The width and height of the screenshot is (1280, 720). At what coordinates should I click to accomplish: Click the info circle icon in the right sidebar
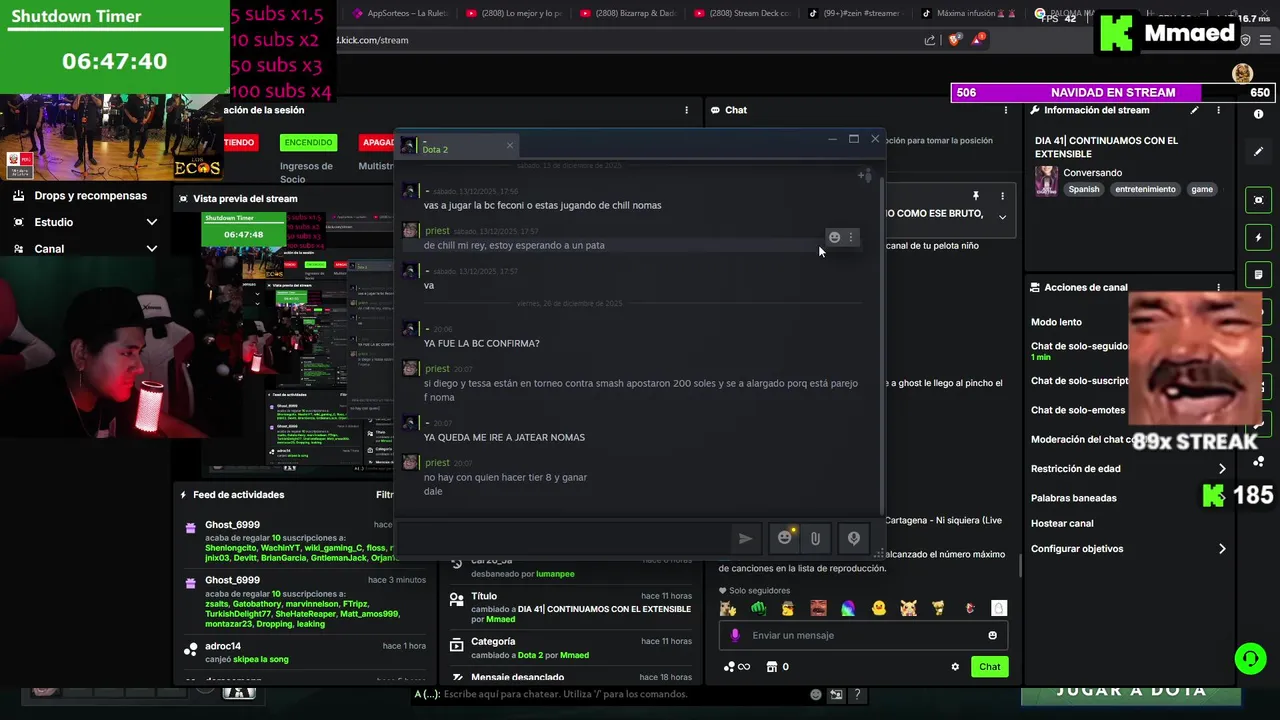(x=1258, y=114)
